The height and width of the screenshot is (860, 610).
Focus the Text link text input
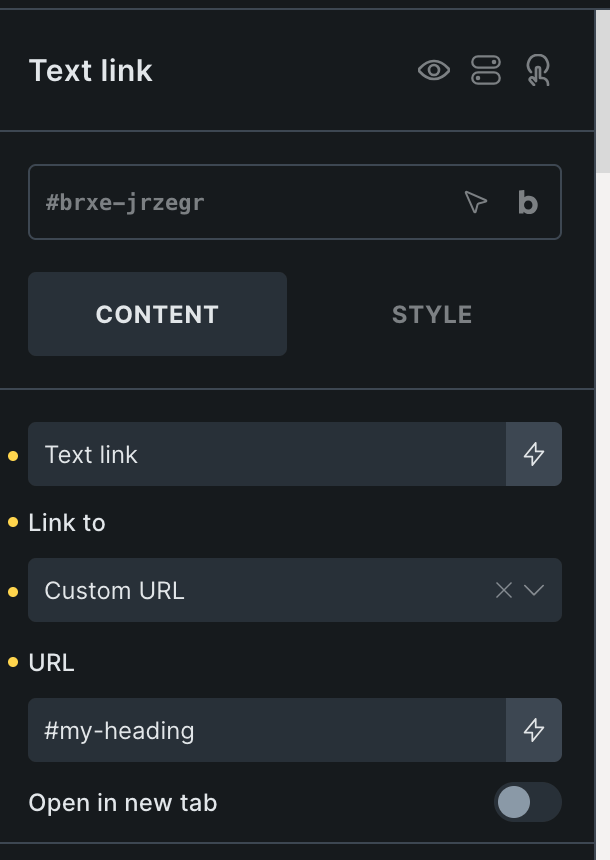pos(265,454)
